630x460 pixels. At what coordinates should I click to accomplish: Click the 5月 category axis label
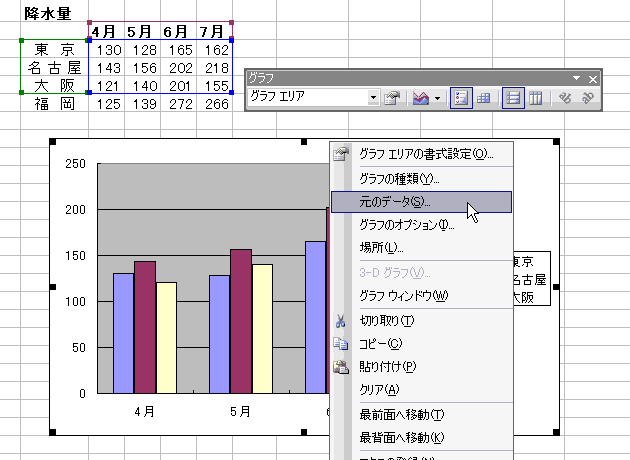click(x=240, y=412)
